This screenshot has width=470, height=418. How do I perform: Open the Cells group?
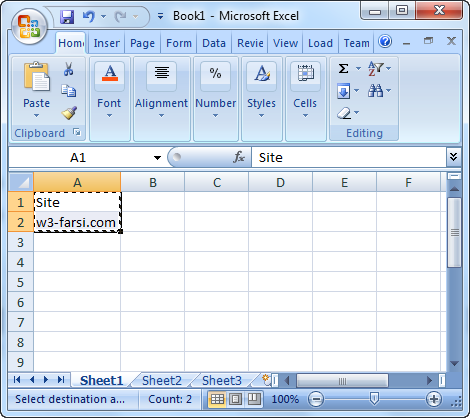pos(305,99)
